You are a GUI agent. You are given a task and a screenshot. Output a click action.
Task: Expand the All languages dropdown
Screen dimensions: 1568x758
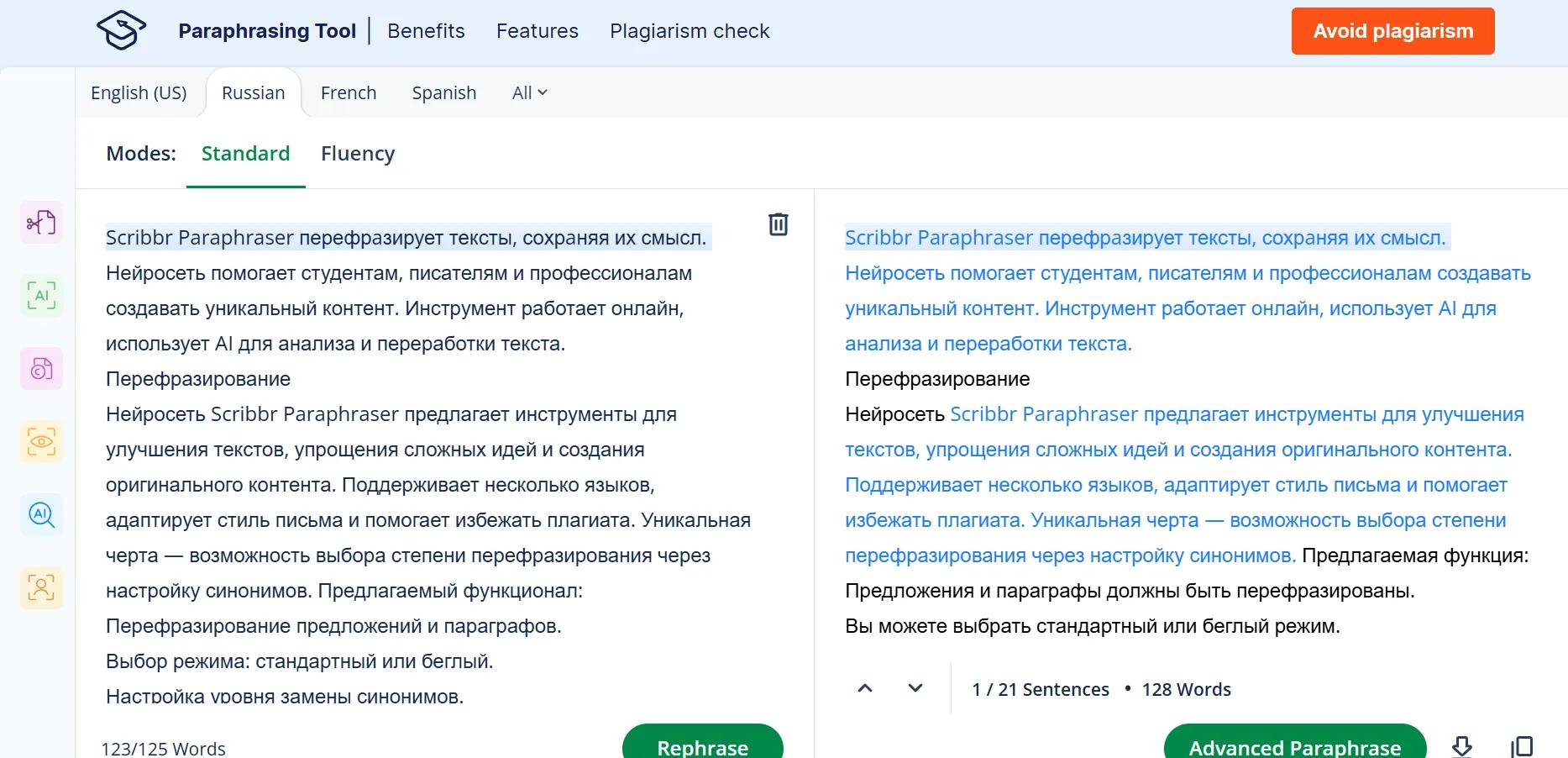coord(530,93)
